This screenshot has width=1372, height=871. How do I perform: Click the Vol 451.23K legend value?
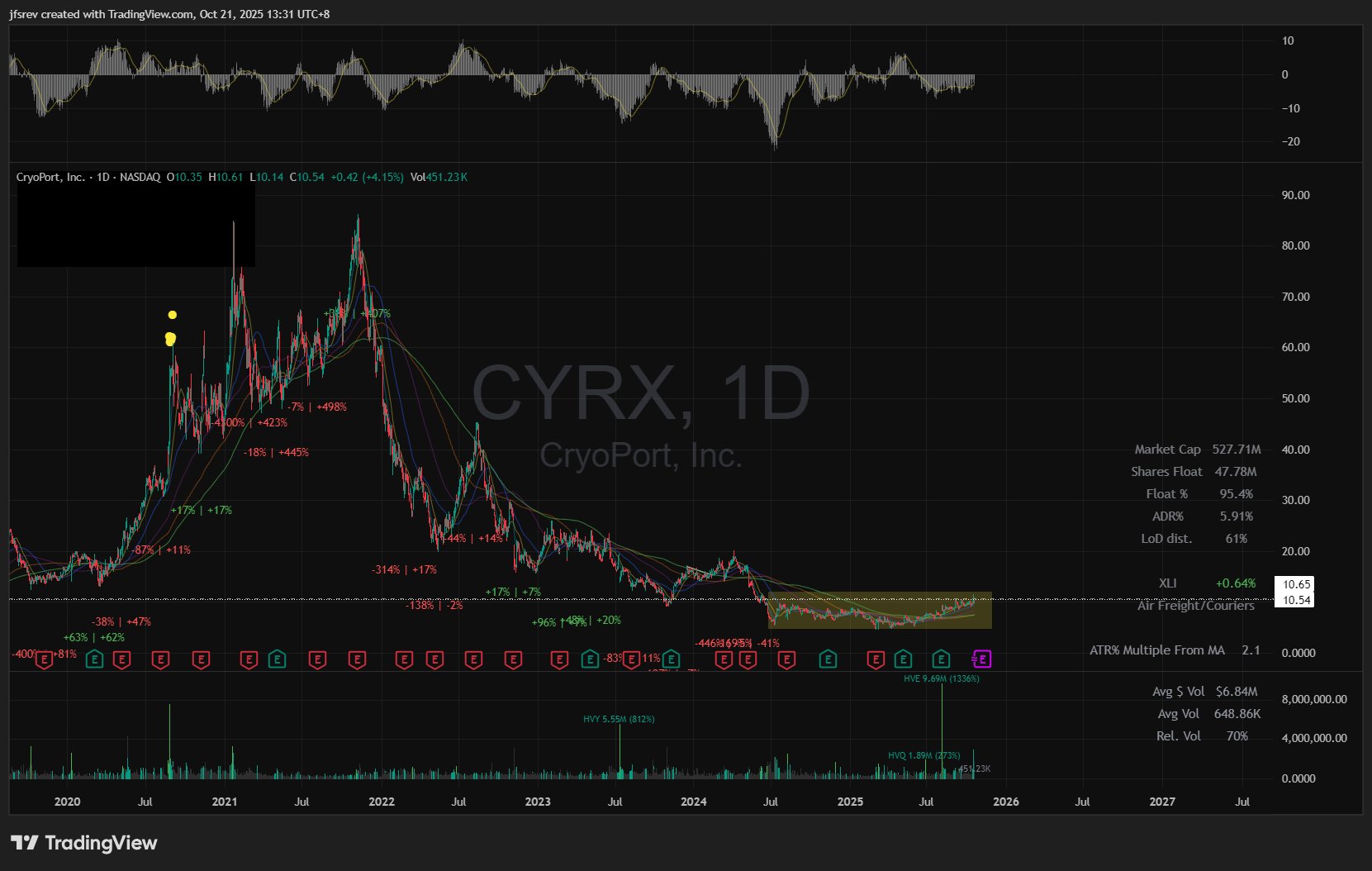click(439, 177)
